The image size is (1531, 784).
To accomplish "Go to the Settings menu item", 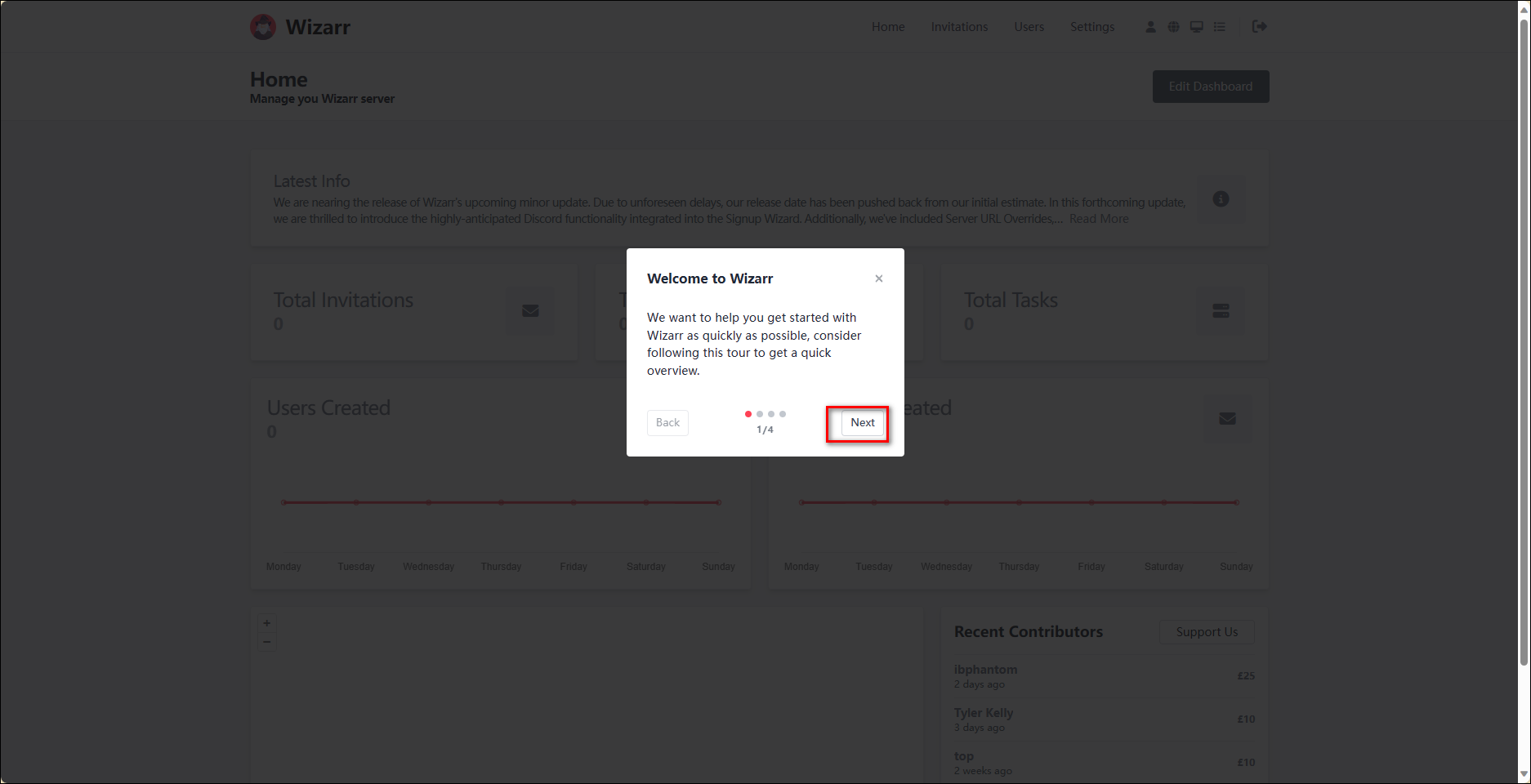I will [1091, 27].
